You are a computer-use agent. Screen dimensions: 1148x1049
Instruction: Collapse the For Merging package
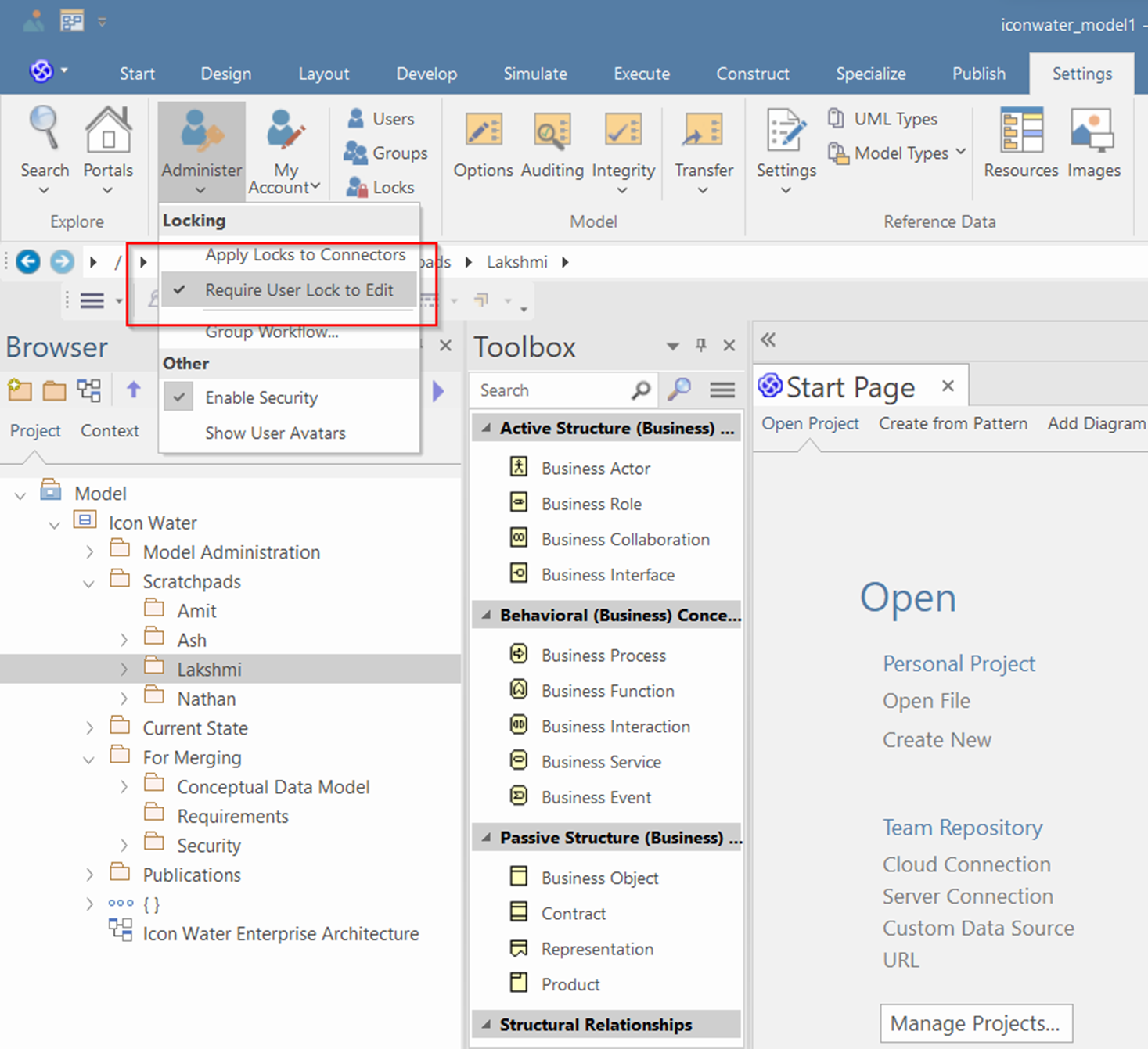[89, 758]
